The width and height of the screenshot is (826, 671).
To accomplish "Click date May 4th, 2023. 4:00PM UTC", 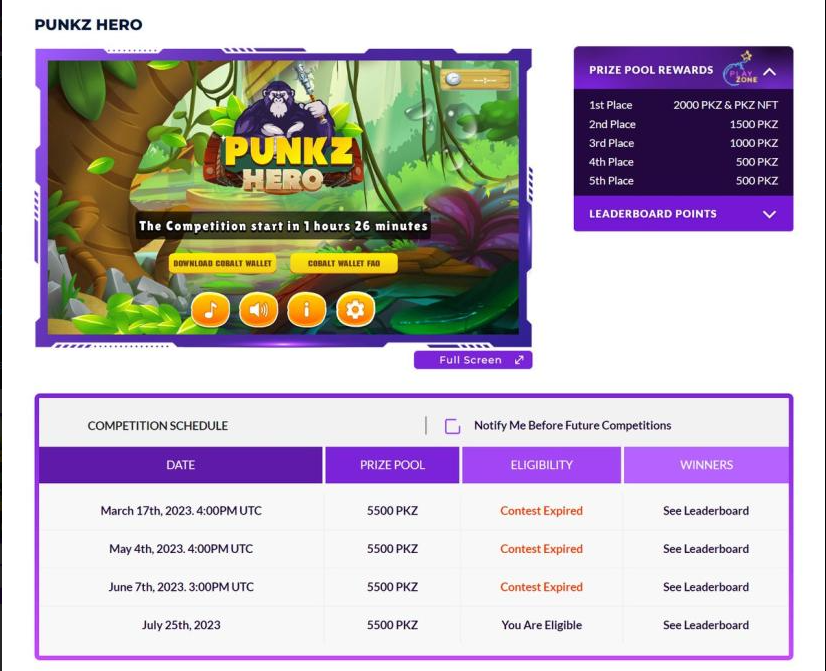I will pos(181,548).
